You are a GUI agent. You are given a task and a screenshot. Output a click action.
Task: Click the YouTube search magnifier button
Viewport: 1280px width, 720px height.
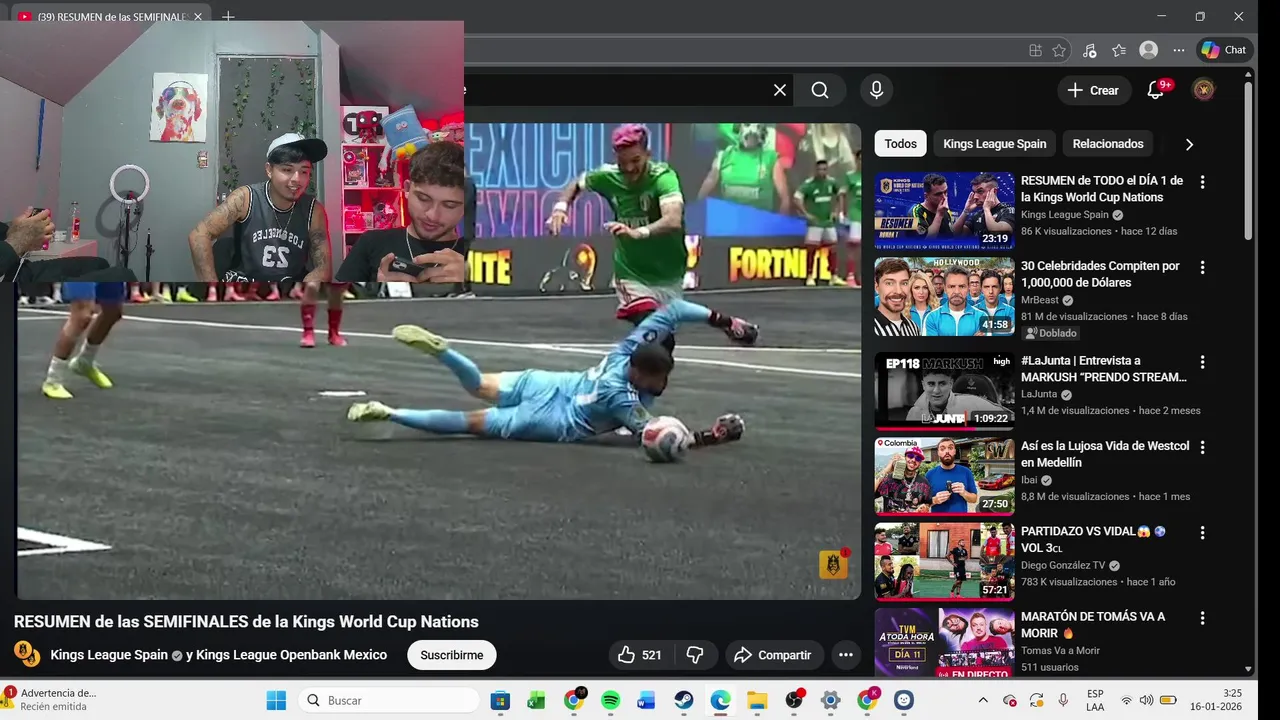[820, 90]
